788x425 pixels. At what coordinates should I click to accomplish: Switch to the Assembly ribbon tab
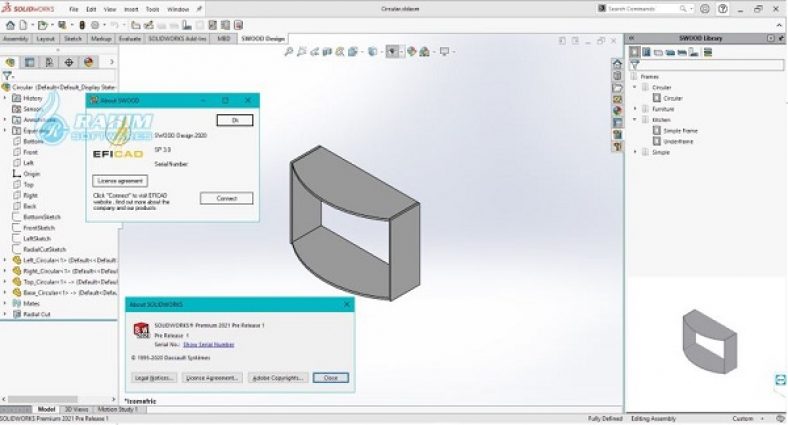pos(16,39)
